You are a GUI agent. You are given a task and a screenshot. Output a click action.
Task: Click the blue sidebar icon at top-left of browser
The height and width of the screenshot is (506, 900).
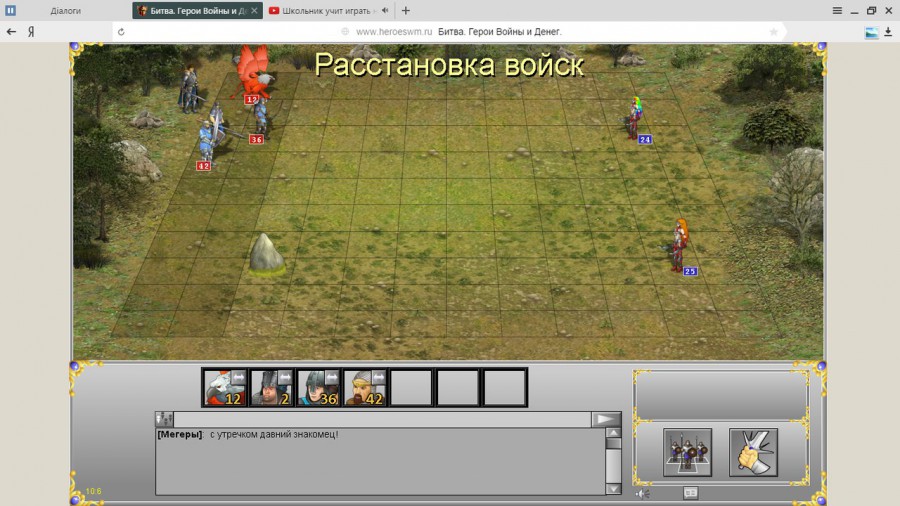click(x=10, y=10)
